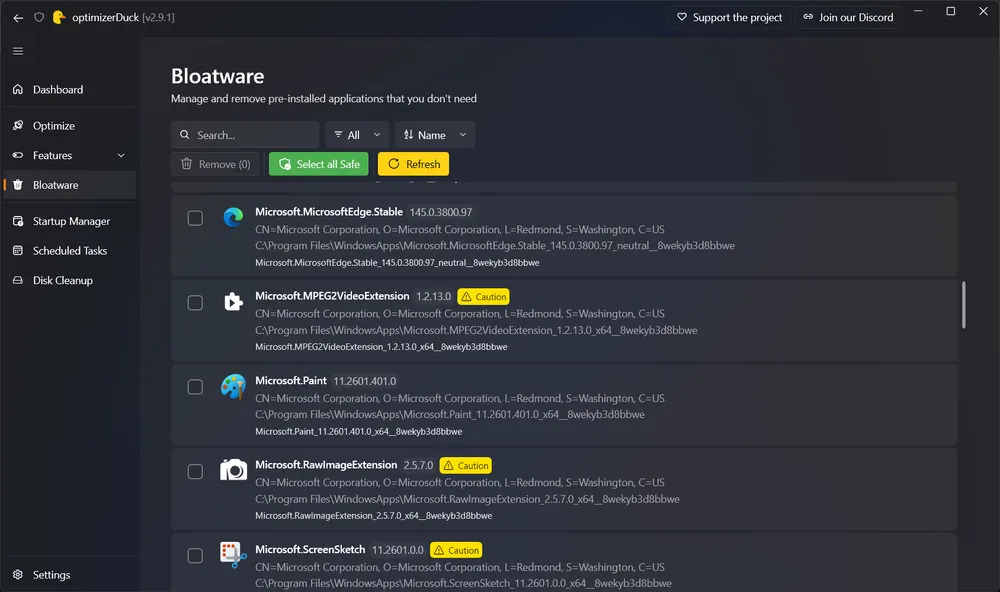Screen dimensions: 1000x592
Task: Check the Microsoft.MicrosoftEdge.Stable checkbox
Action: [x=195, y=218]
